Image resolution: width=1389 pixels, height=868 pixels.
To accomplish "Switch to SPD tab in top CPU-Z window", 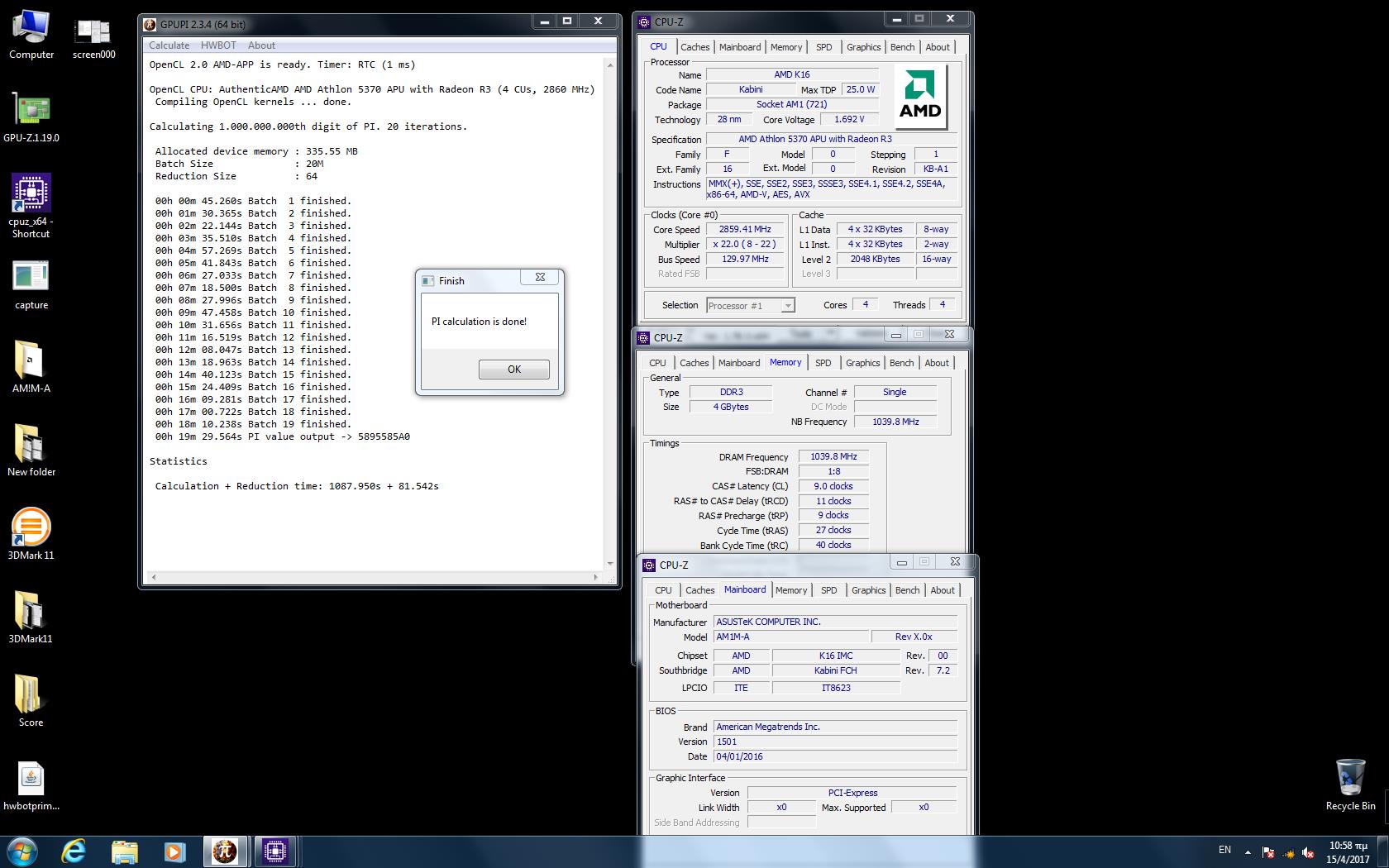I will (x=823, y=47).
